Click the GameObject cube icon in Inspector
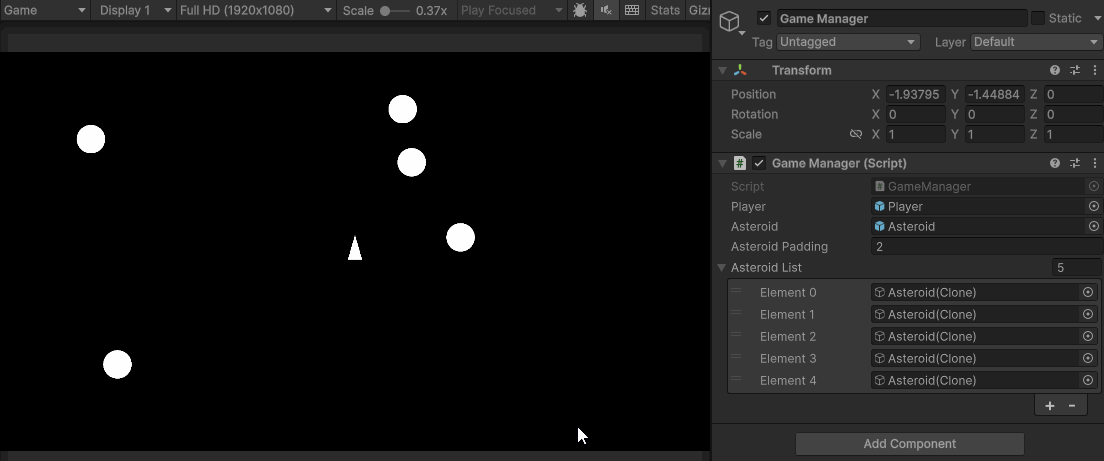 [730, 21]
